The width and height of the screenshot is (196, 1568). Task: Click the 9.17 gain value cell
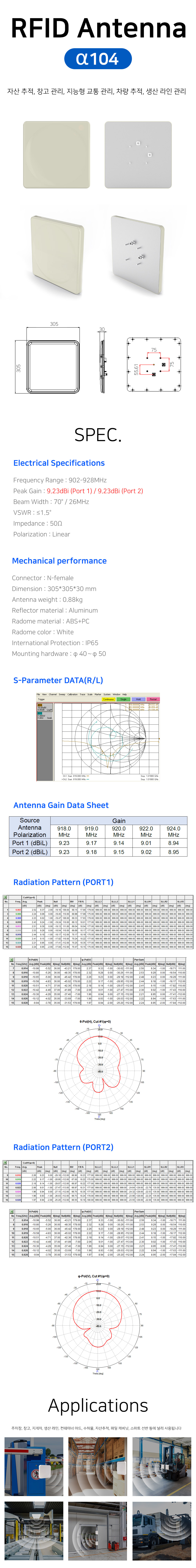(91, 843)
